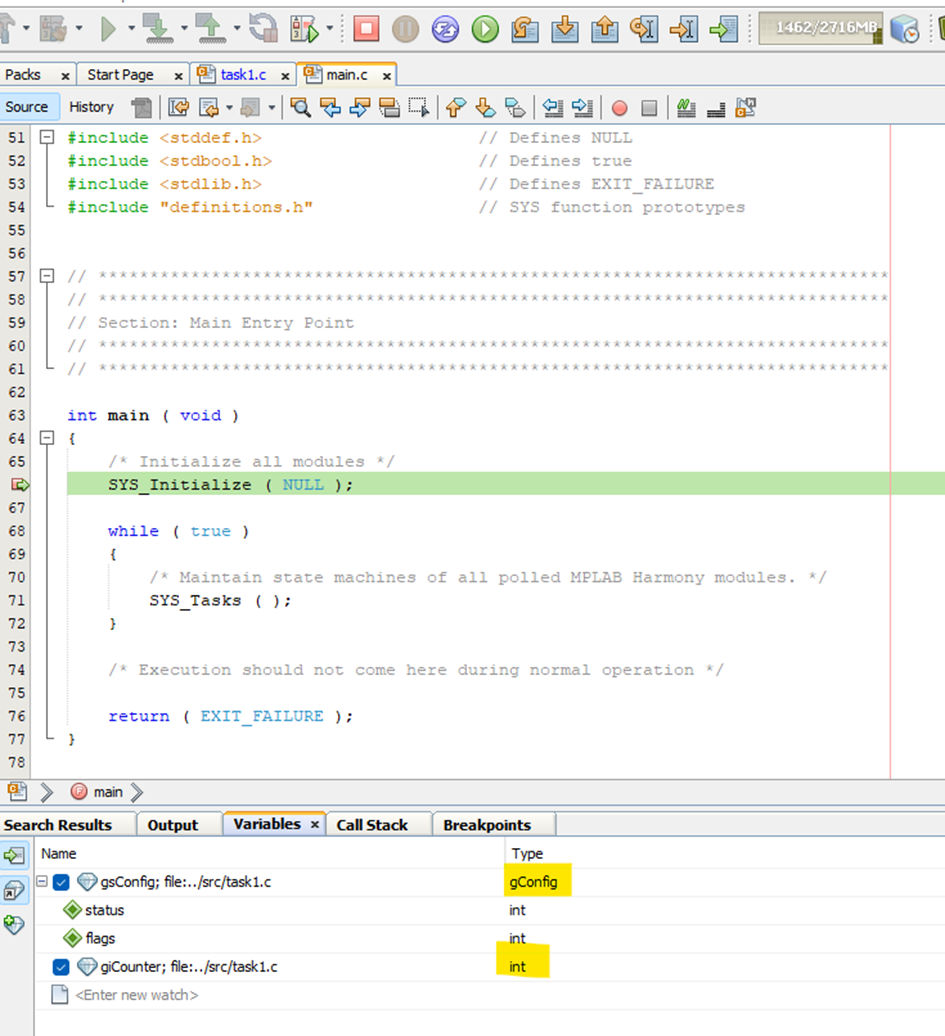Click the green Continue icon

(x=485, y=29)
